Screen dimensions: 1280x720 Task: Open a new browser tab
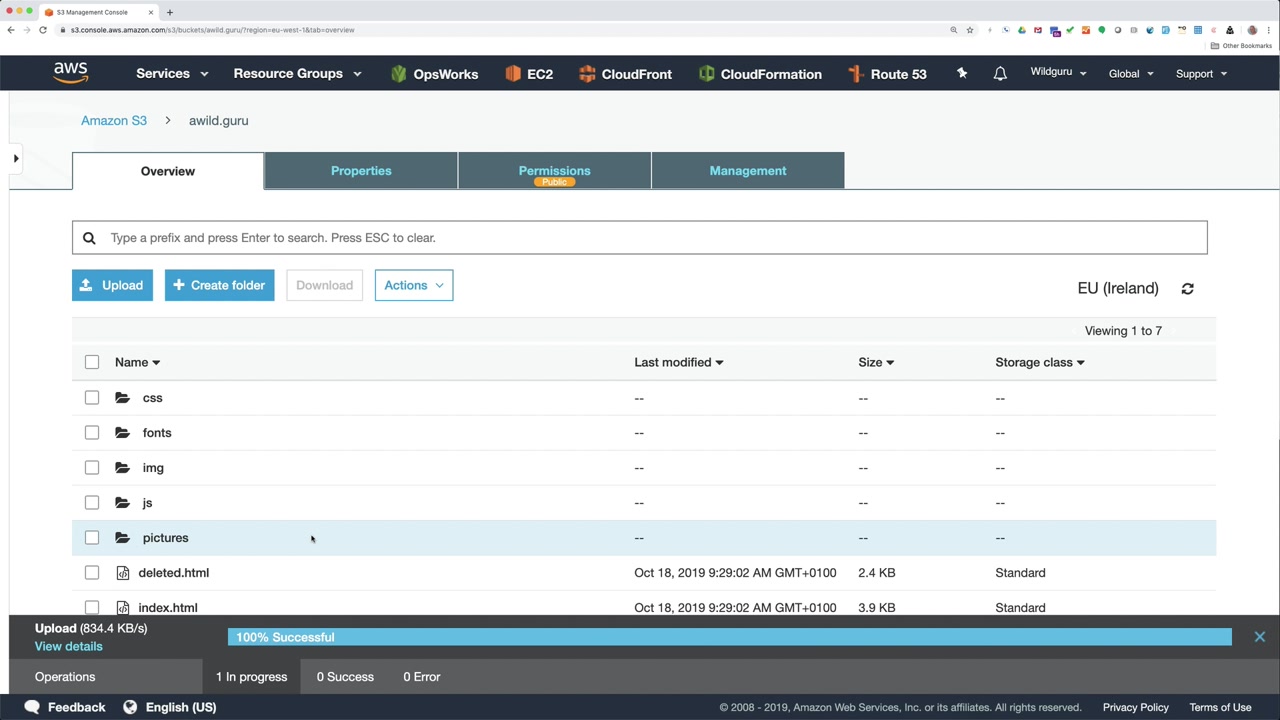pyautogui.click(x=170, y=12)
